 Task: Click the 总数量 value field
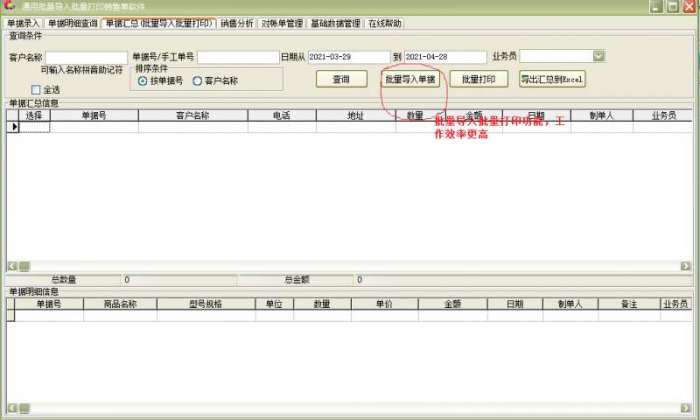179,280
